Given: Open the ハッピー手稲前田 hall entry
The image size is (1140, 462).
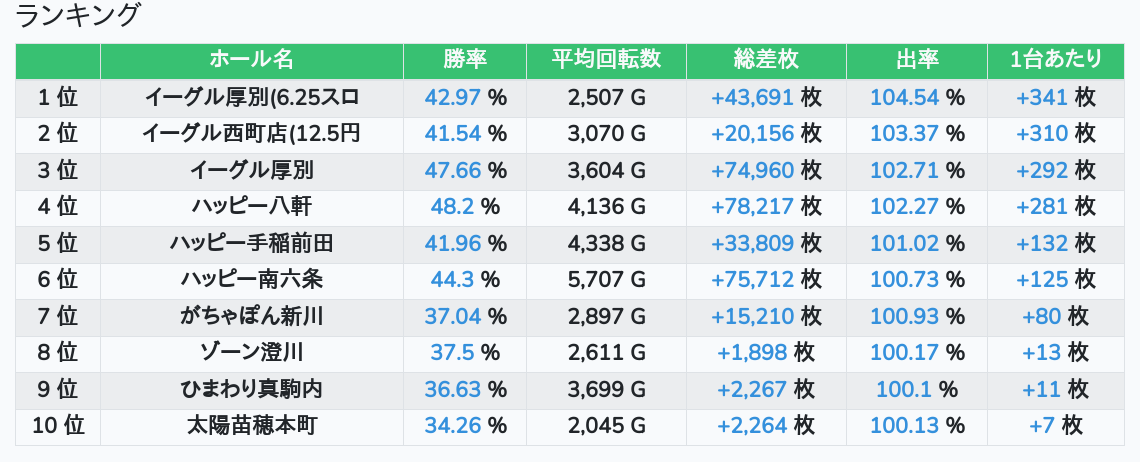Looking at the screenshot, I should click(251, 243).
